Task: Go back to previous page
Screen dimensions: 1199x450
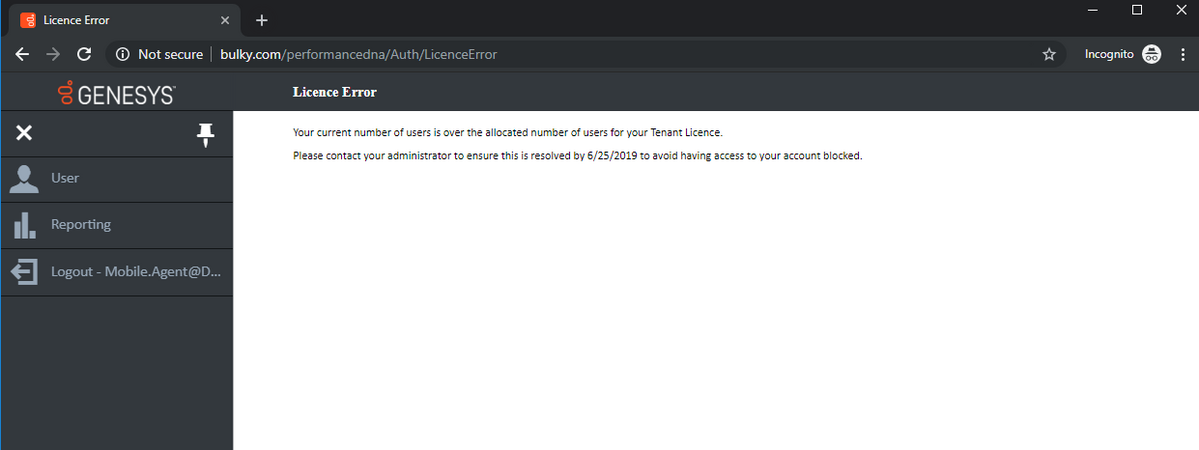Action: (23, 54)
